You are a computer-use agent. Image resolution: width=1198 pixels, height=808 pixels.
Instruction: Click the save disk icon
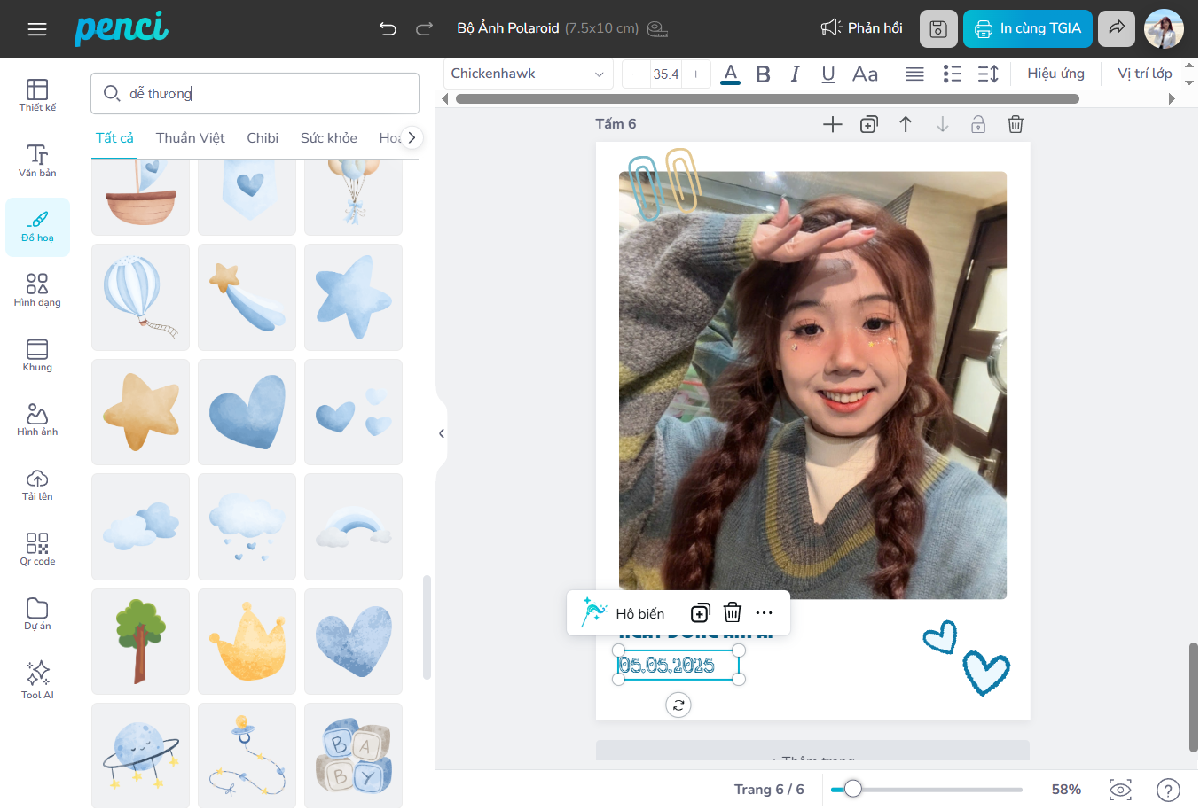(x=938, y=29)
